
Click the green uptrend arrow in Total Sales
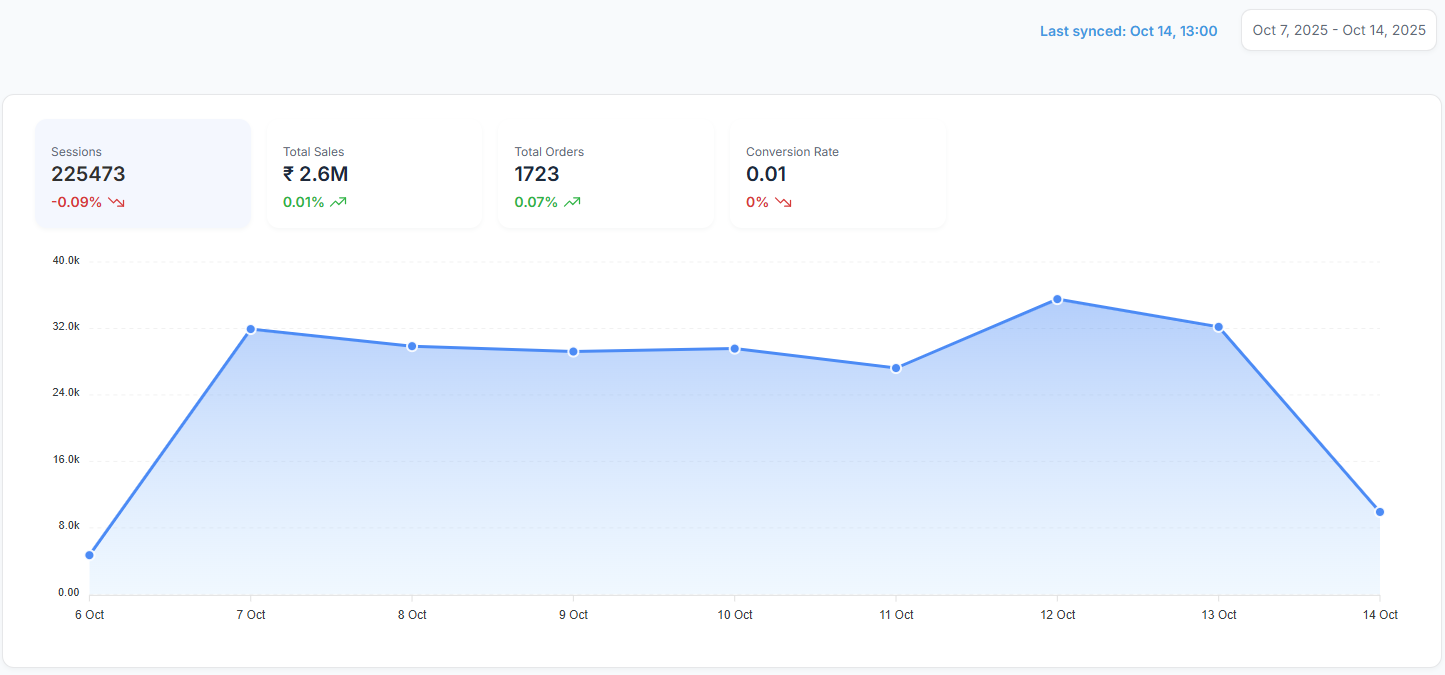pos(339,202)
